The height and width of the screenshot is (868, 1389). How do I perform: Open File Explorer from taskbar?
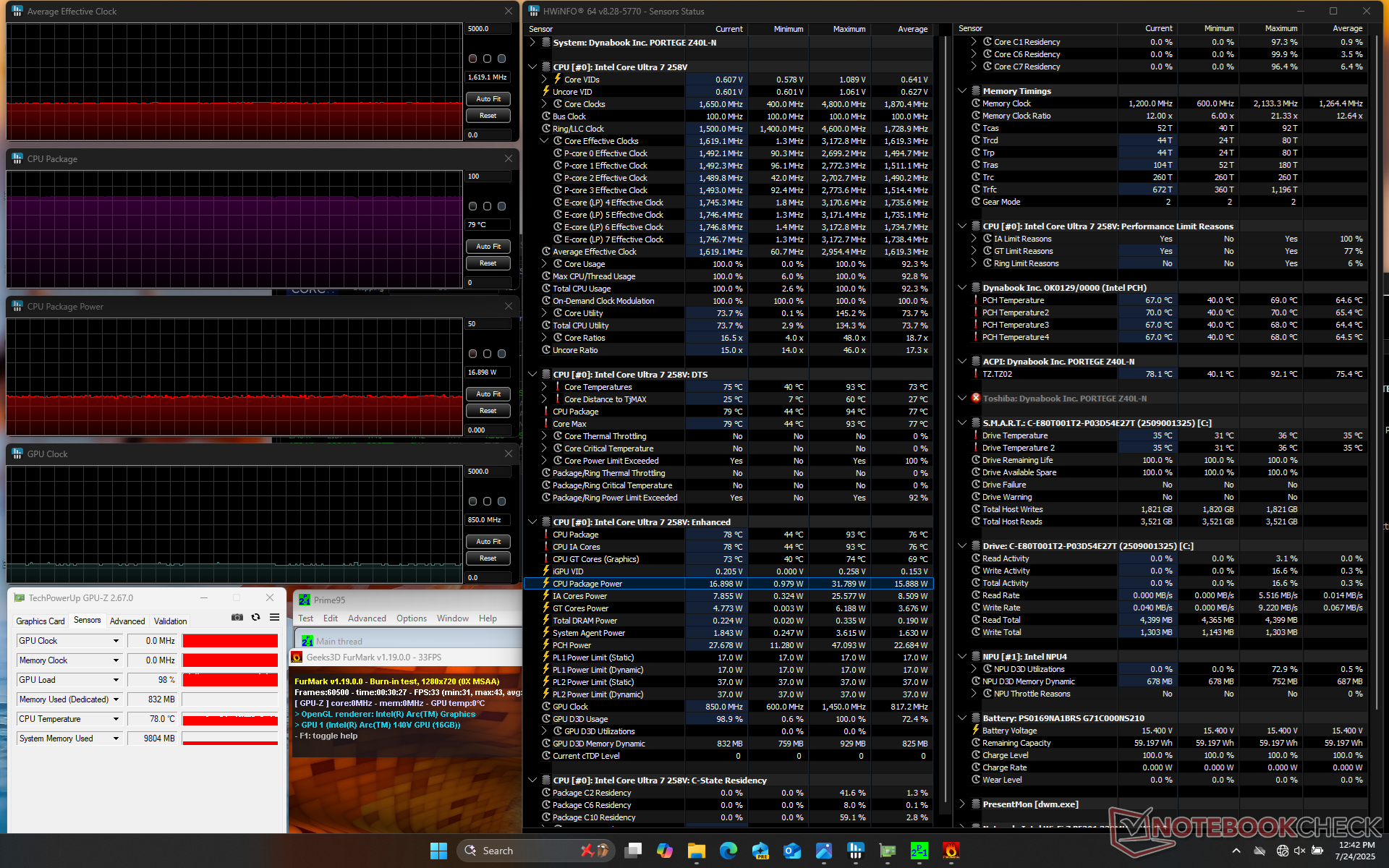[x=696, y=851]
